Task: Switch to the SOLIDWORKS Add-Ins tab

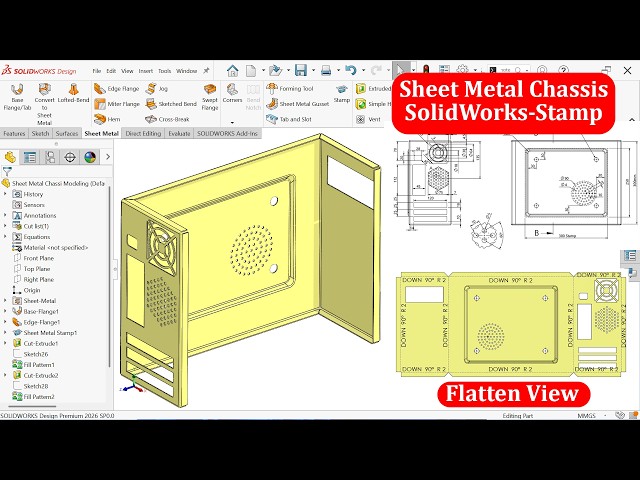Action: [x=227, y=133]
